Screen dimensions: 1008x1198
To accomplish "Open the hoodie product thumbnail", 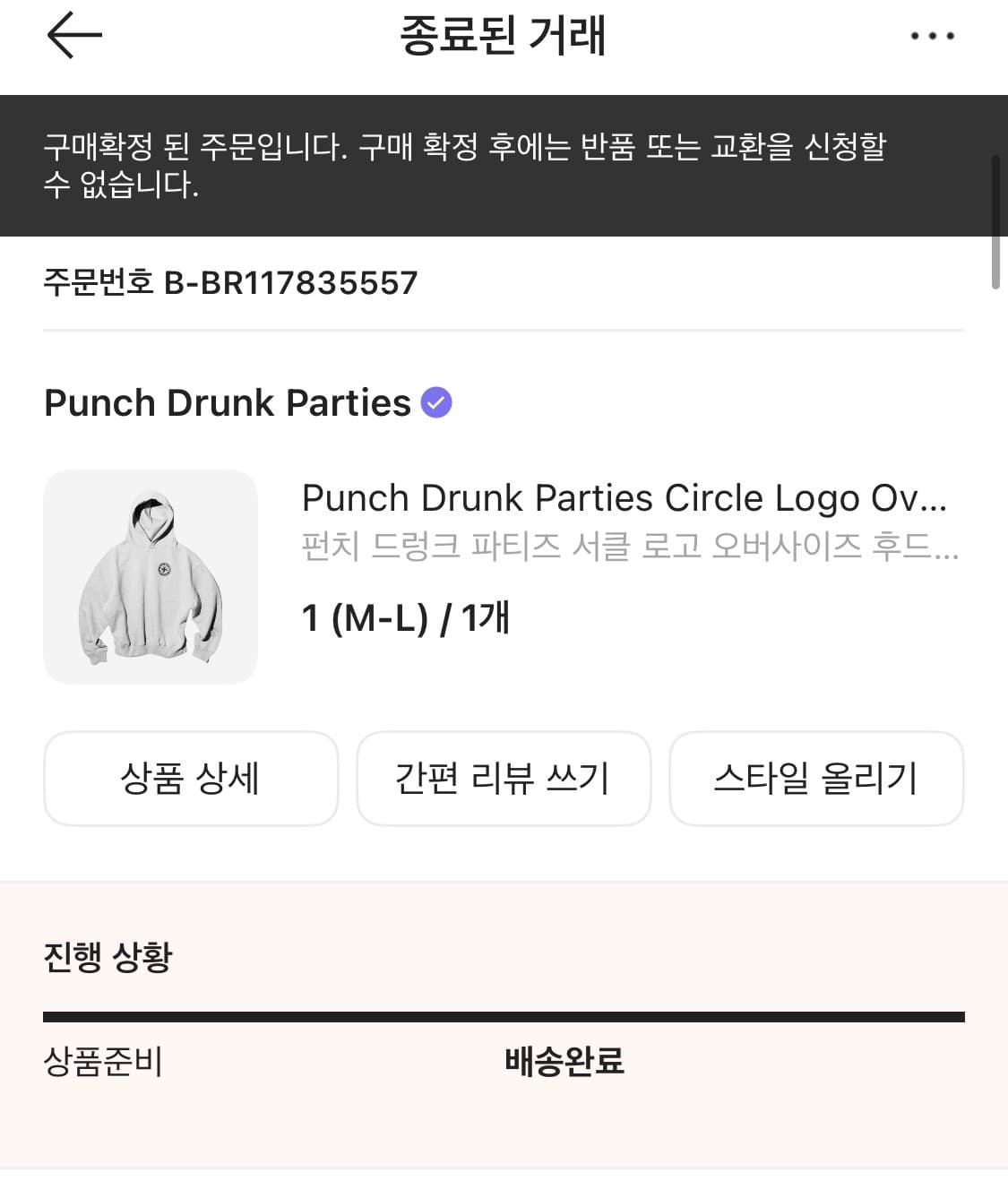I will (151, 577).
